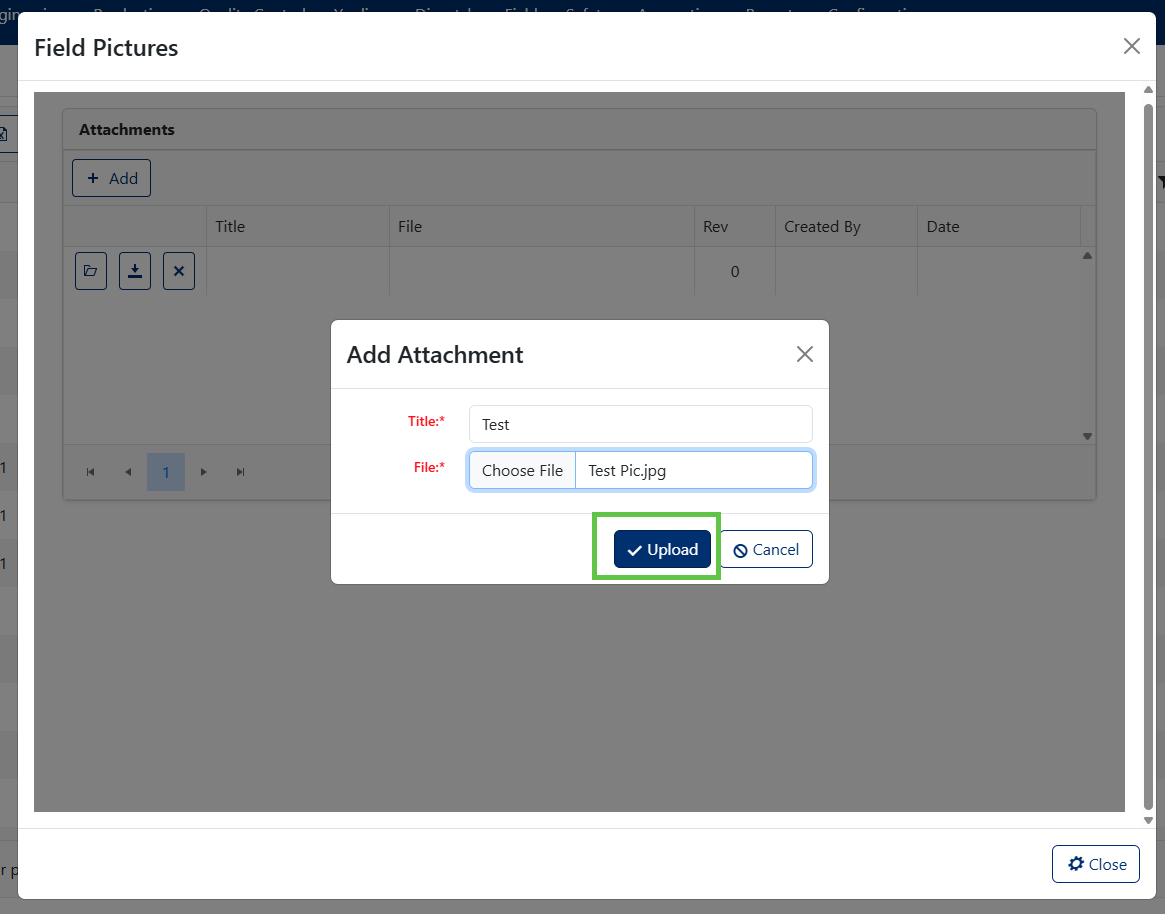Viewport: 1165px width, 914px height.
Task: Go to first page of attachments
Action: tap(91, 472)
